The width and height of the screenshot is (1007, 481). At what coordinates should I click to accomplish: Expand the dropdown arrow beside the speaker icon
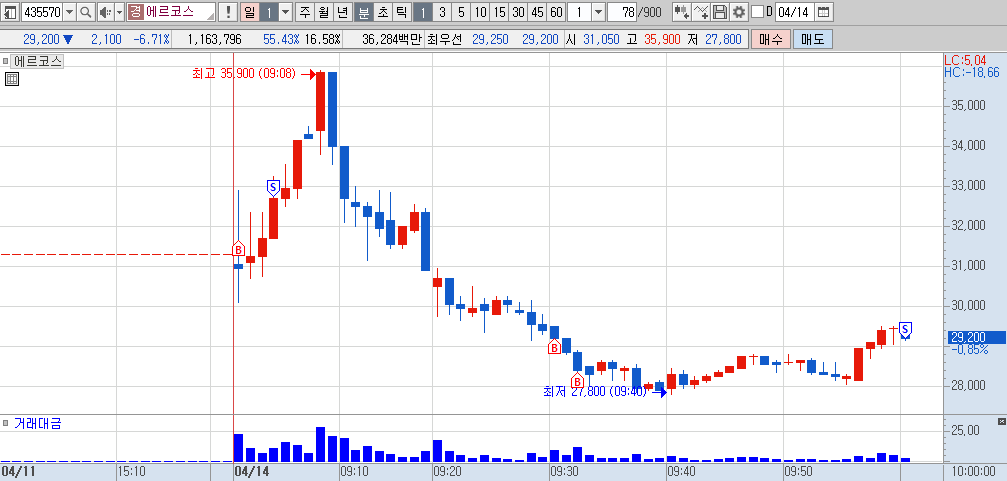click(119, 12)
